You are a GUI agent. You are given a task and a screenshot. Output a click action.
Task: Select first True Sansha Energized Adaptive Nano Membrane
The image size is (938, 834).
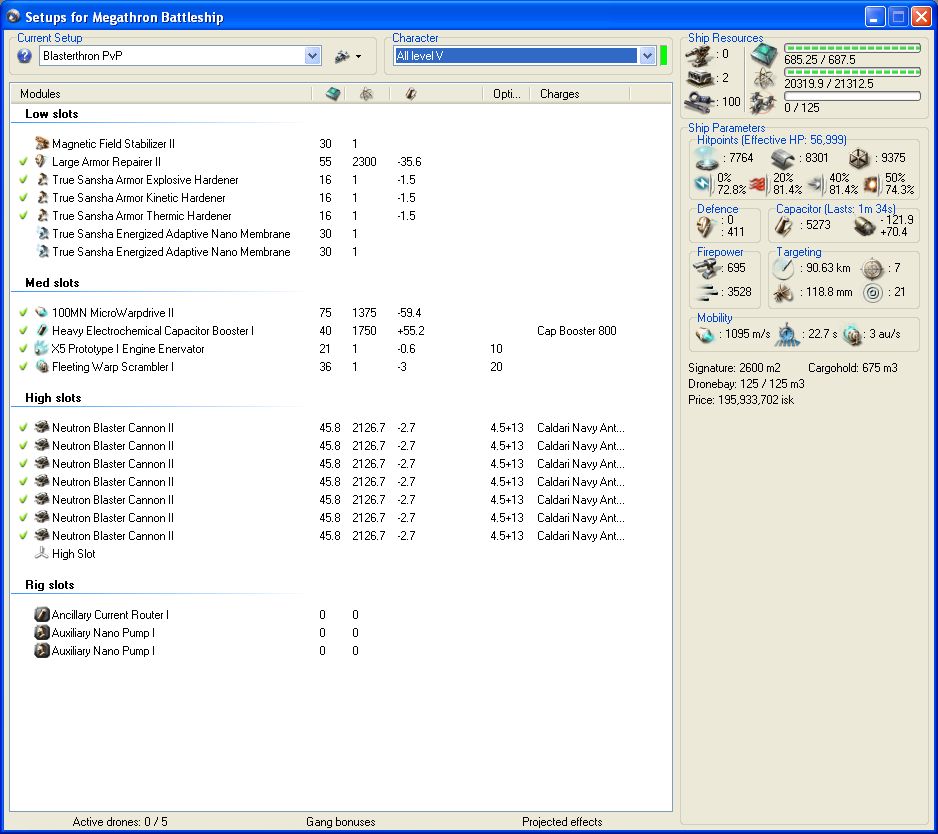[171, 233]
